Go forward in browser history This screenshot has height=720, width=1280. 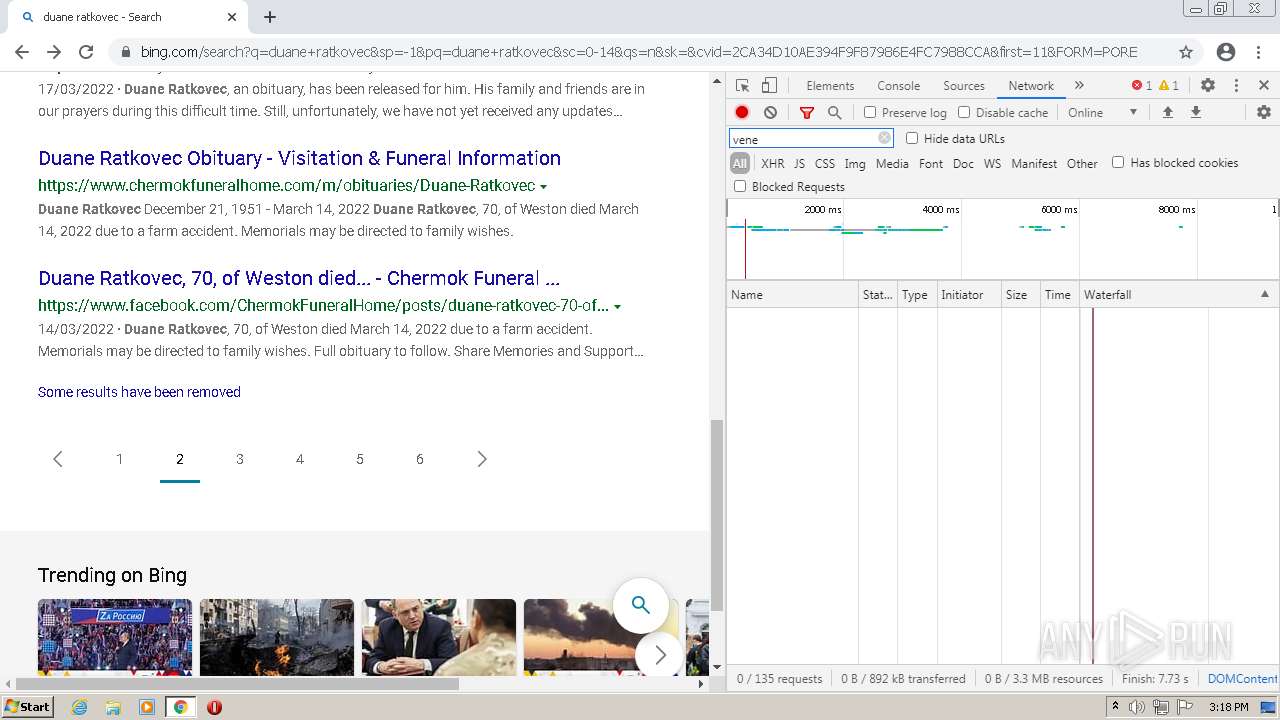54,52
